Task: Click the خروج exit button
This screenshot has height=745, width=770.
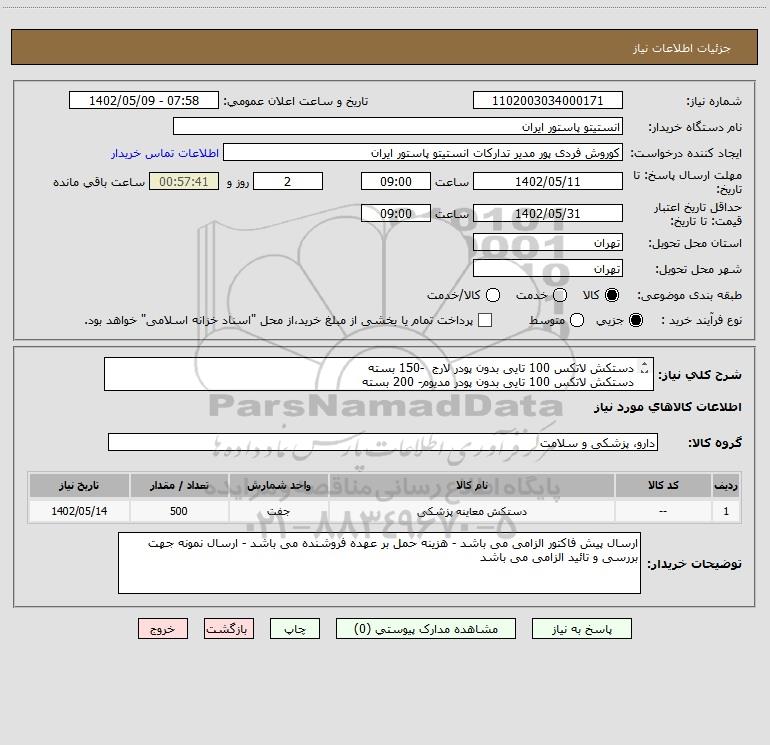Action: click(x=163, y=629)
